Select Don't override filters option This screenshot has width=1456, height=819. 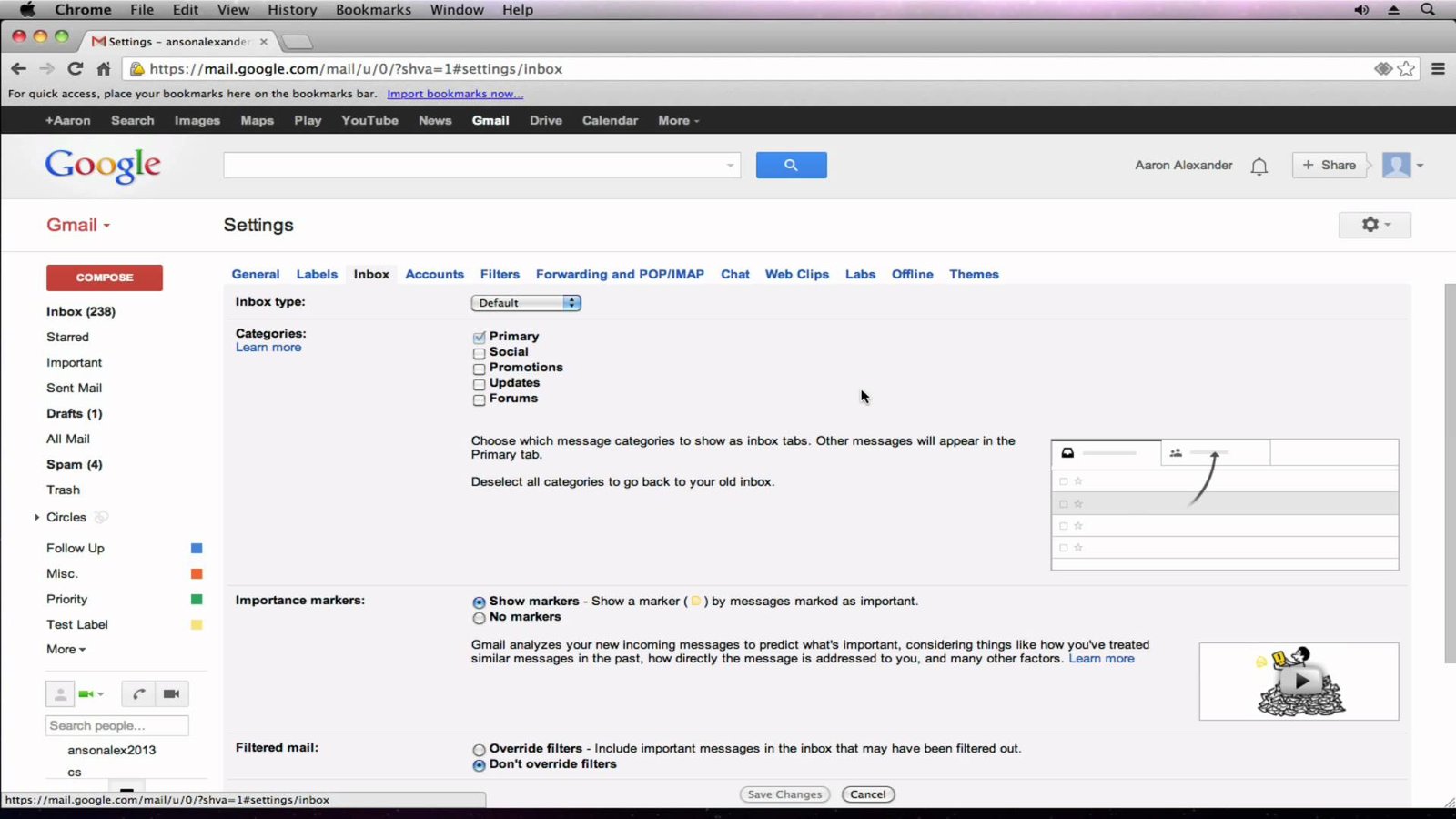pos(479,765)
